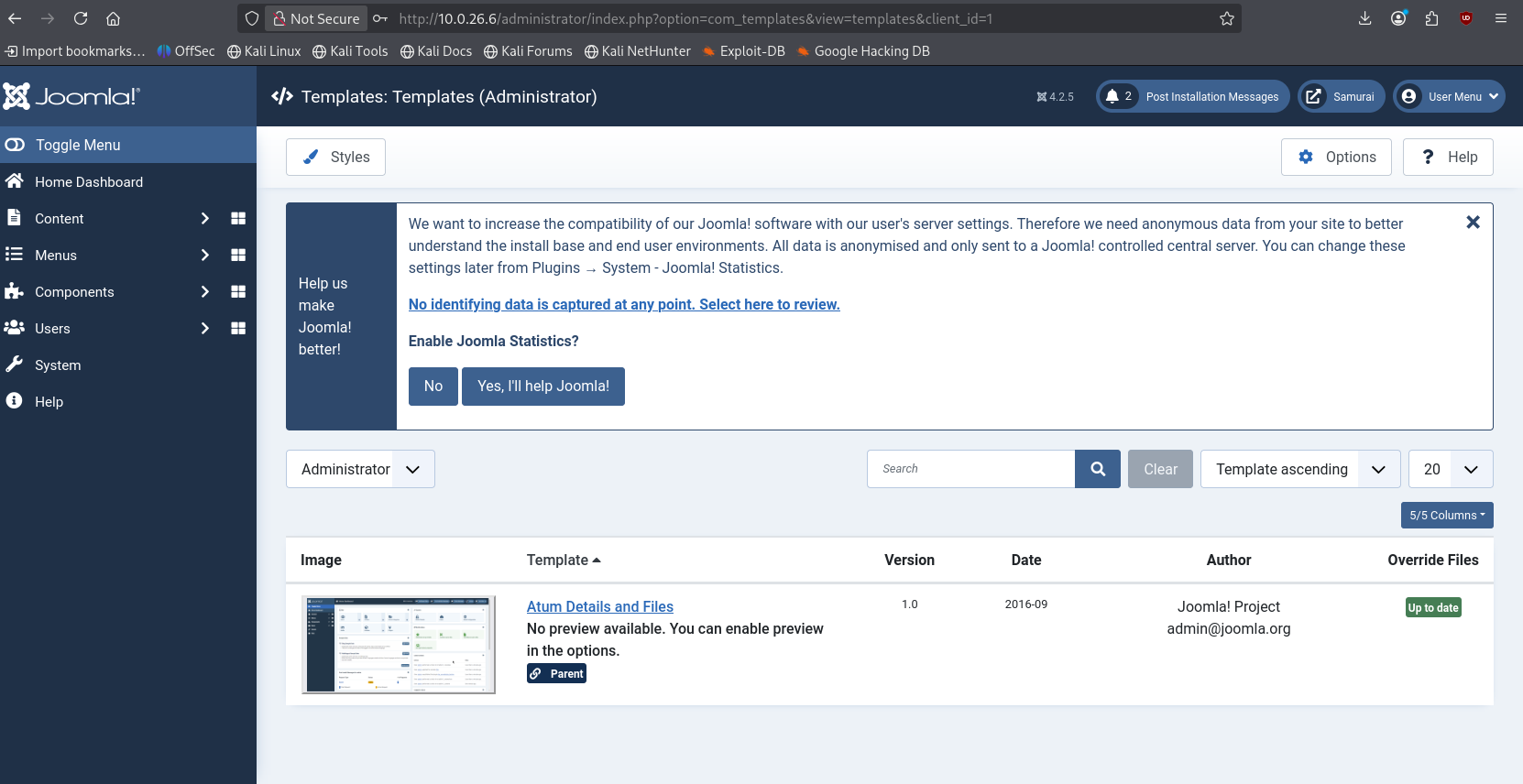The image size is (1523, 784).
Task: Click the Joomla! logo
Action: click(71, 96)
